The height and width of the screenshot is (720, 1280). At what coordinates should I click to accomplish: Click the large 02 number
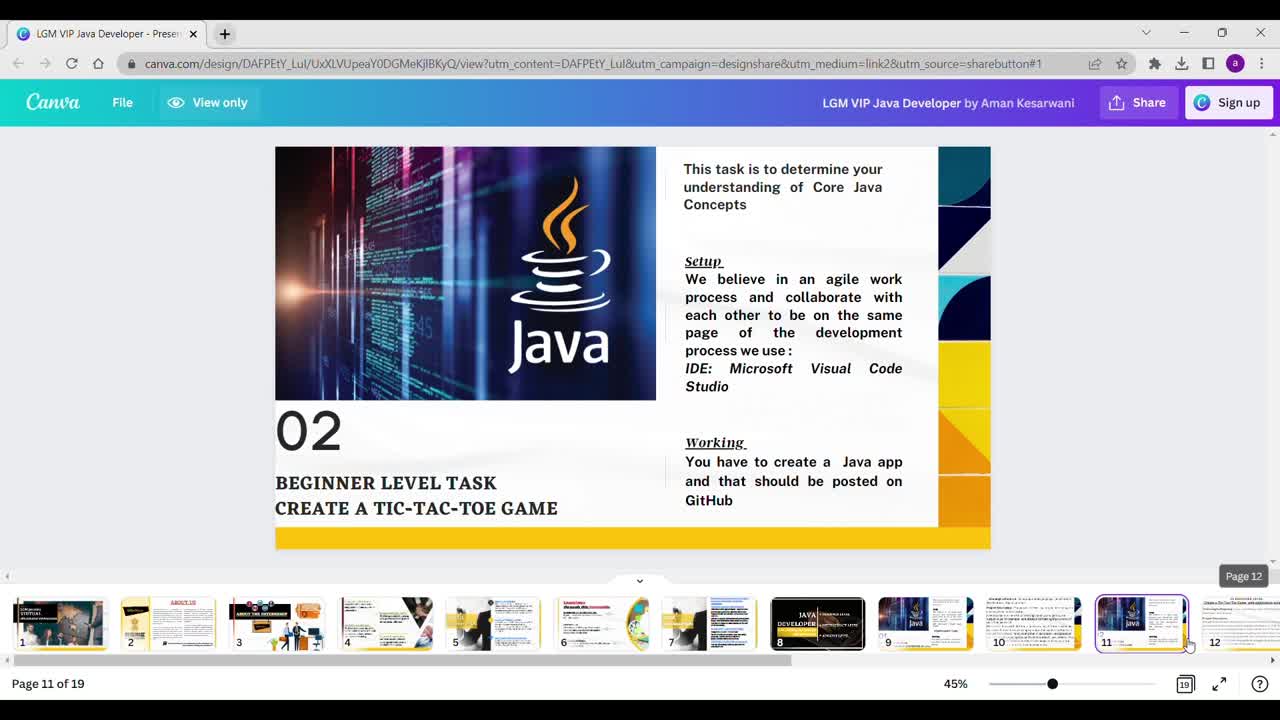[x=309, y=431]
